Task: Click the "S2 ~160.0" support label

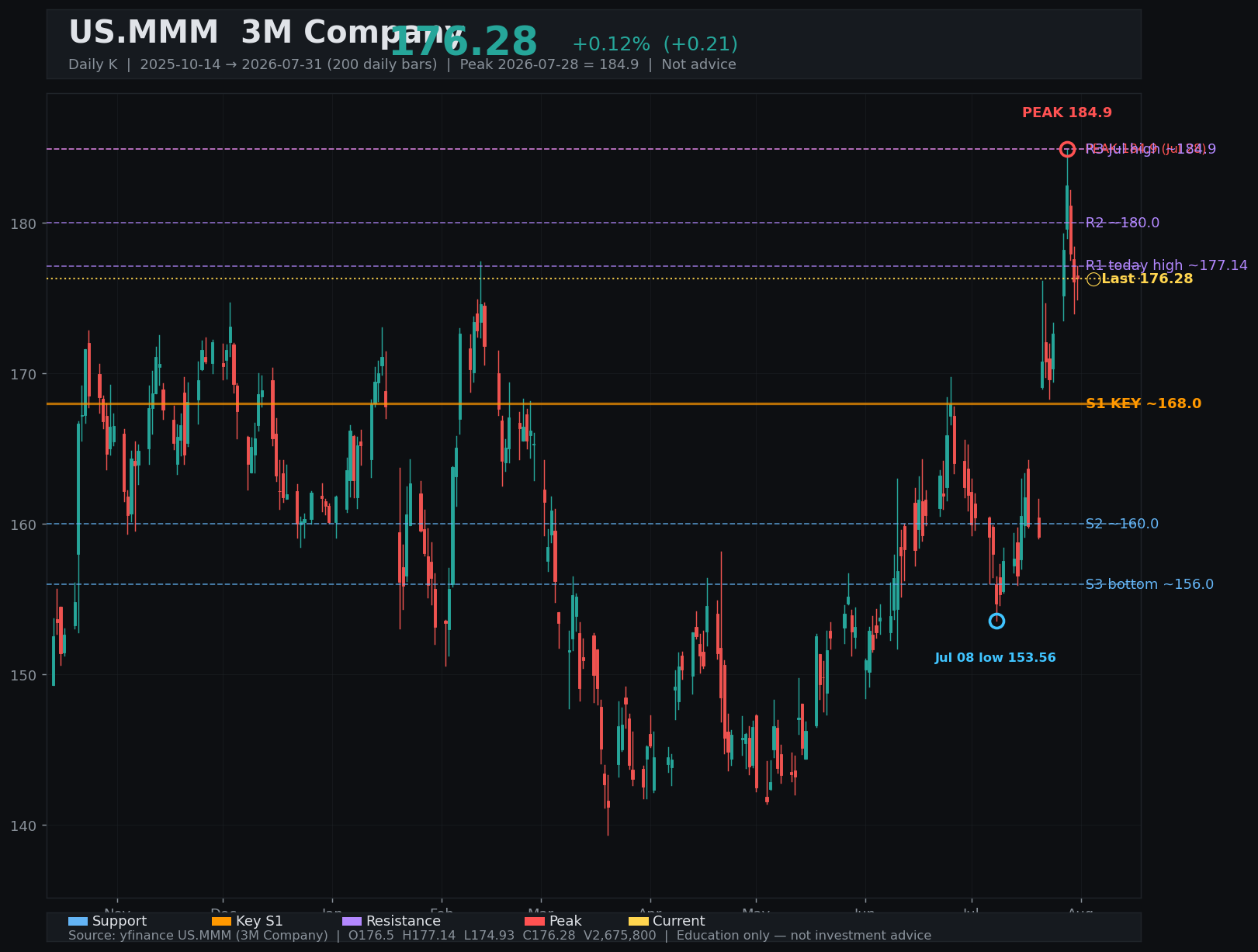Action: click(x=1121, y=524)
